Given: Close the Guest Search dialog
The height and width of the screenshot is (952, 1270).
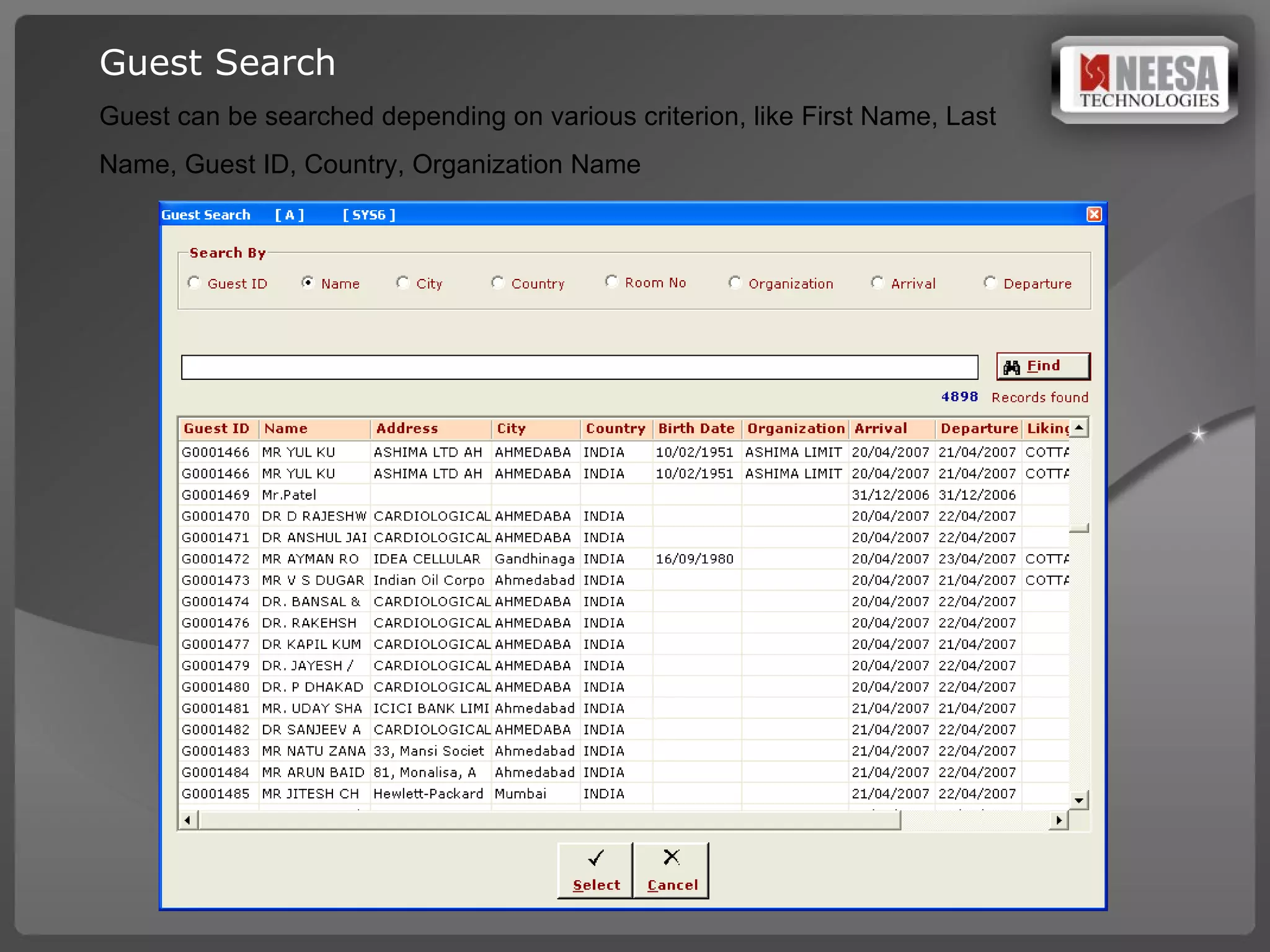Looking at the screenshot, I should tap(1094, 214).
